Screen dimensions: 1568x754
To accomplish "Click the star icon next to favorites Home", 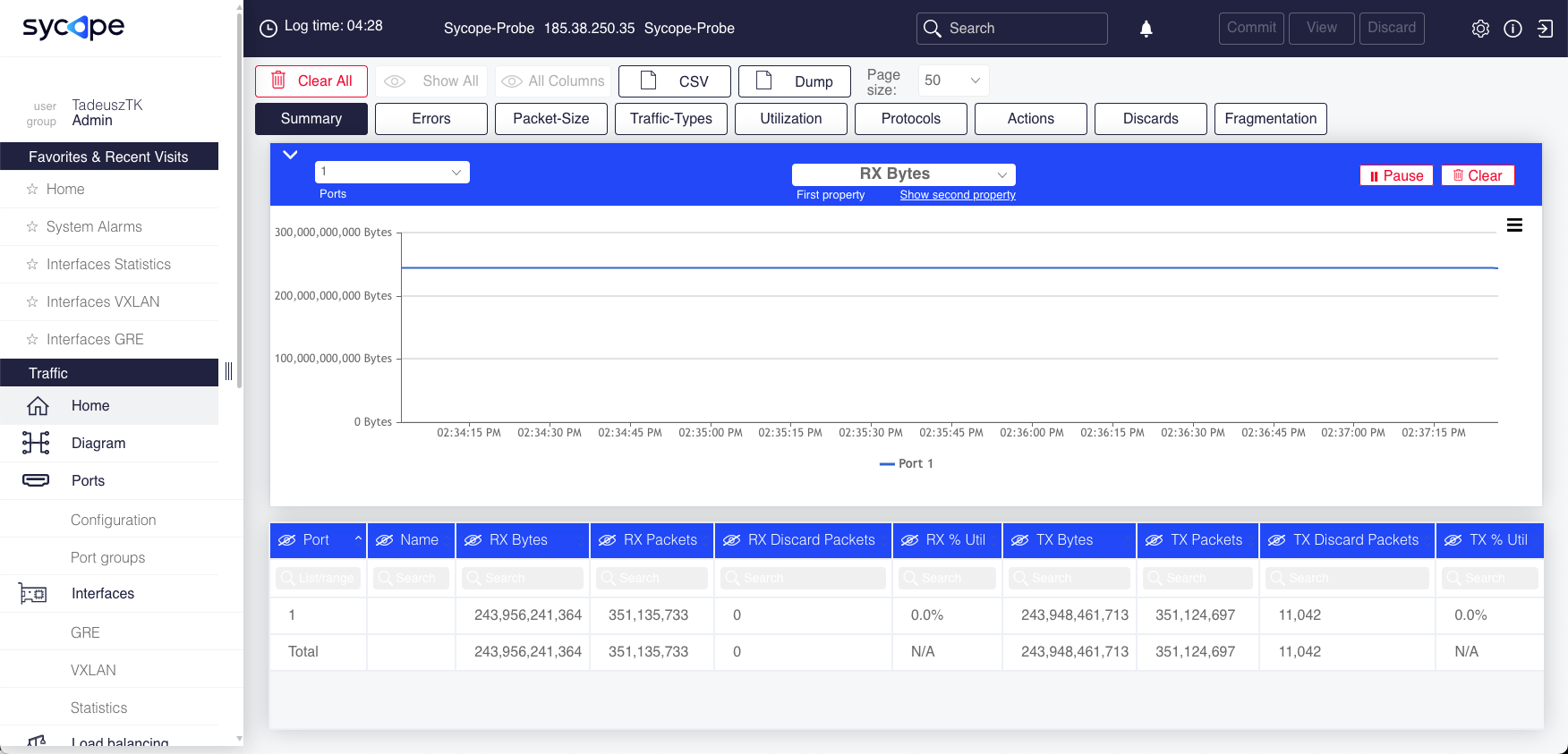I will click(x=32, y=190).
